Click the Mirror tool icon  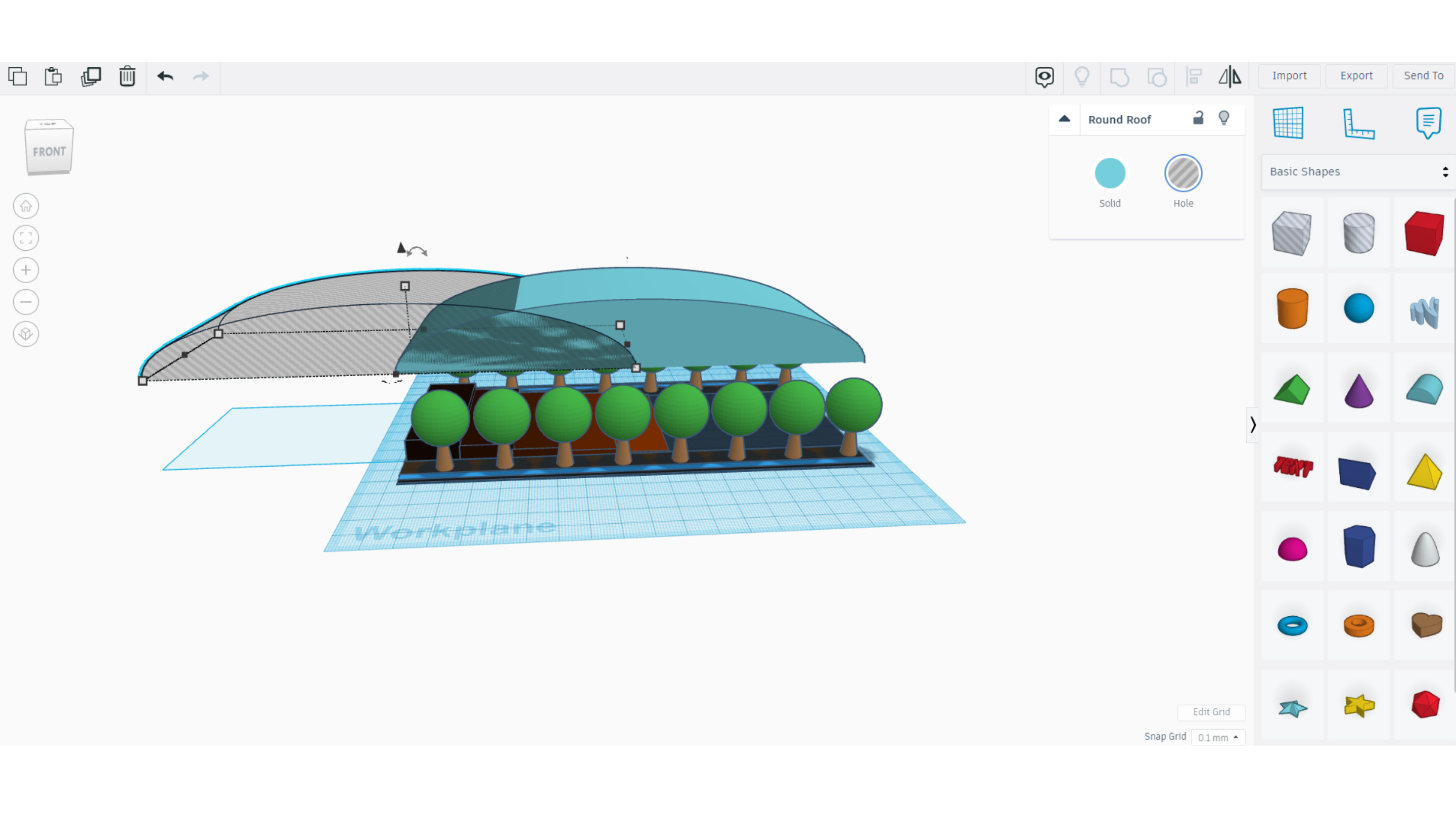[x=1230, y=76]
